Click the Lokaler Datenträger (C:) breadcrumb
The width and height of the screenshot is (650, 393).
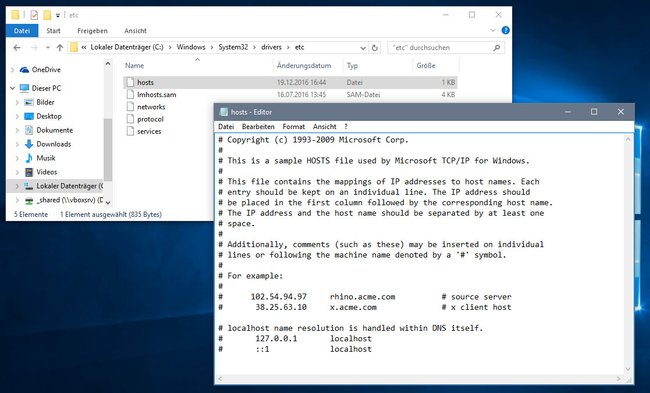coord(127,47)
